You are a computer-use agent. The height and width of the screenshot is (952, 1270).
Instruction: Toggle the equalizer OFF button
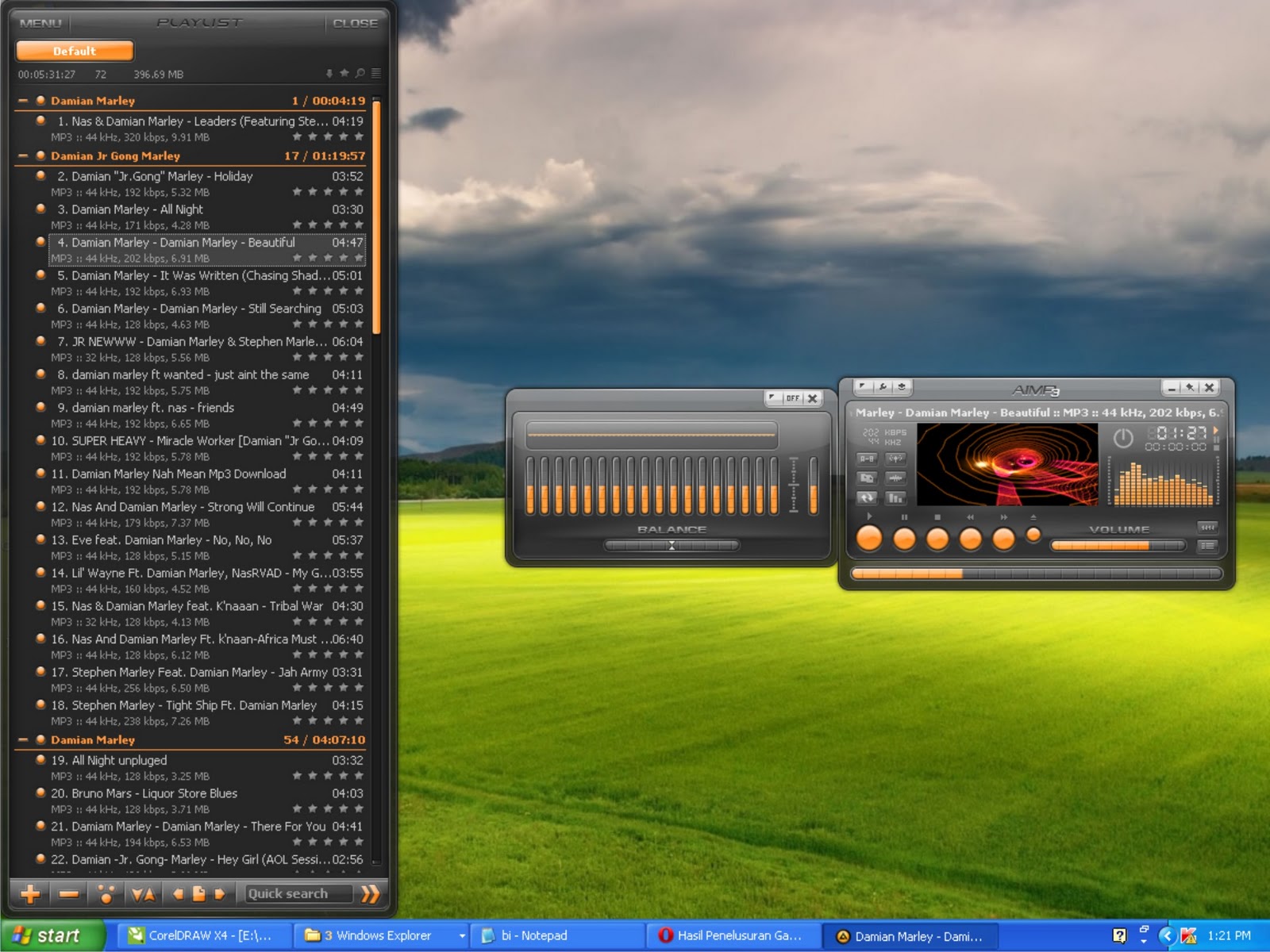coord(793,398)
